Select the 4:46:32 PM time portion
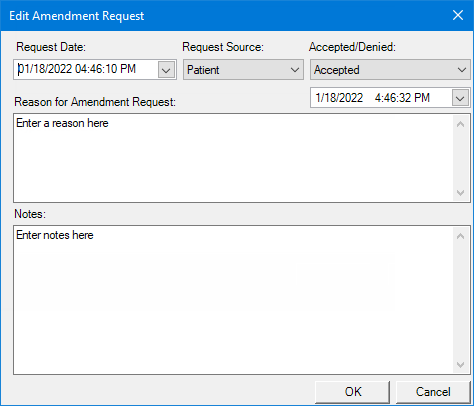Screen dimensions: 474x406 click(x=402, y=98)
